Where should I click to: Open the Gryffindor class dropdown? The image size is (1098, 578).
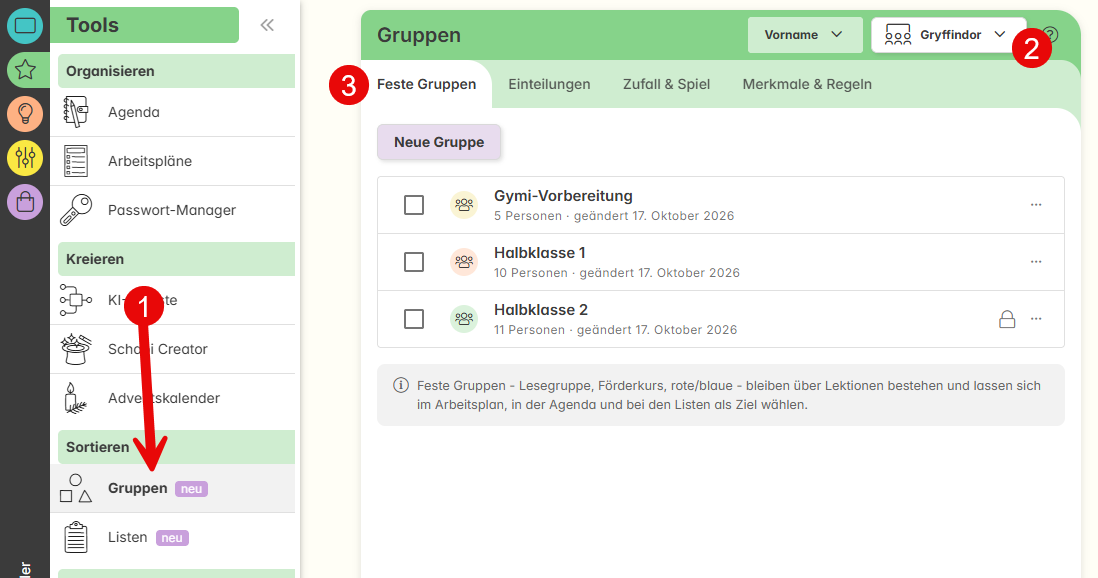point(948,35)
